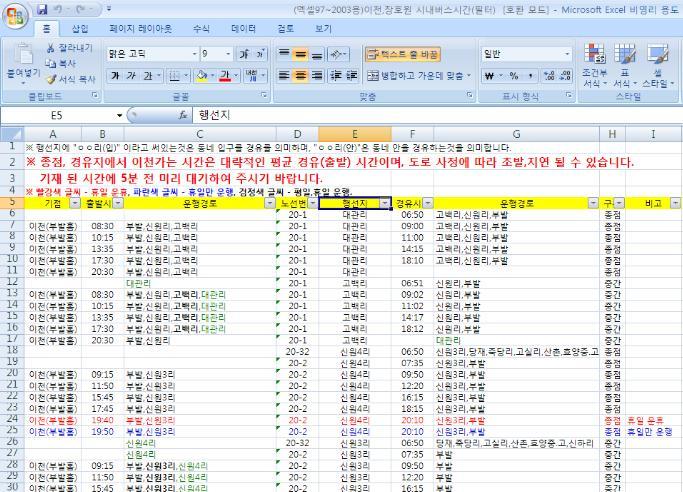683x492 pixels.
Task: Decrease the cell indent
Action: [335, 76]
